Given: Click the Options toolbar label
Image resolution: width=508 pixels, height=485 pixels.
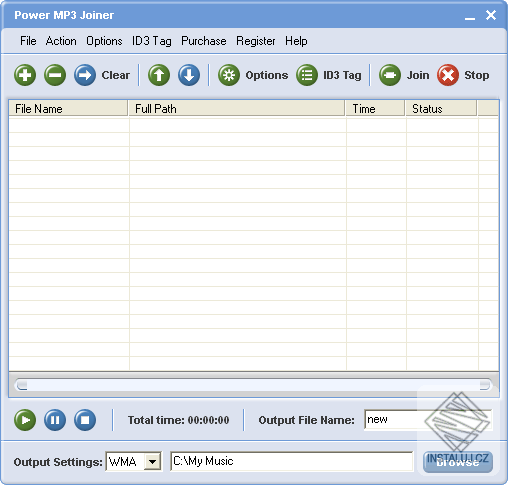Looking at the screenshot, I should [267, 75].
